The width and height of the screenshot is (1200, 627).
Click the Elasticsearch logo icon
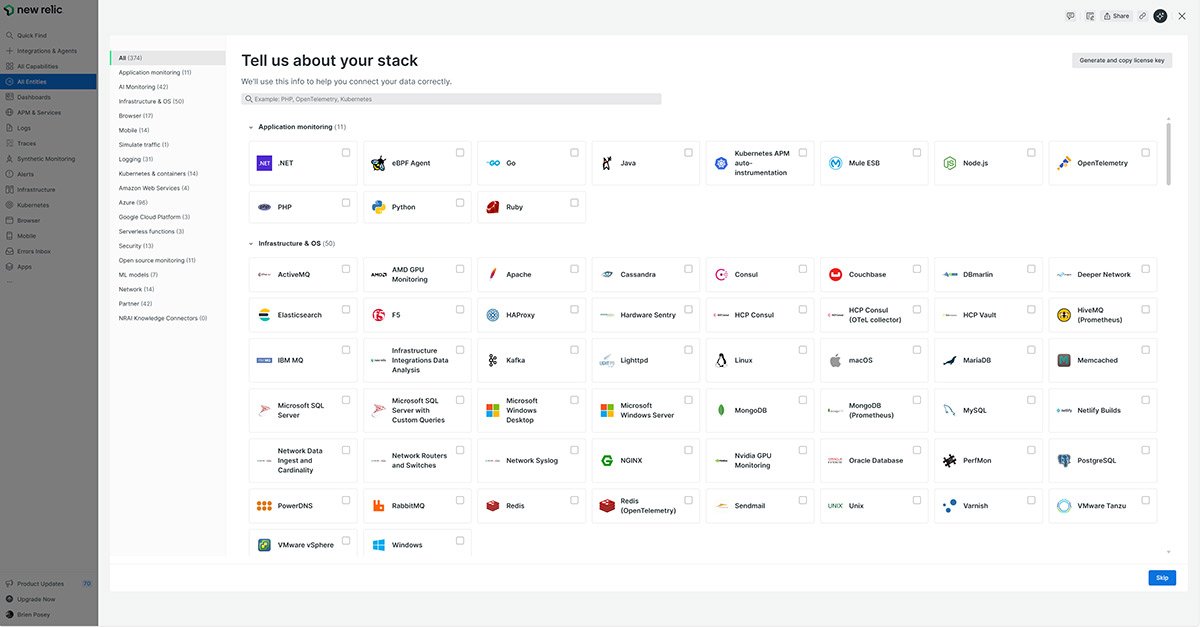click(x=264, y=315)
